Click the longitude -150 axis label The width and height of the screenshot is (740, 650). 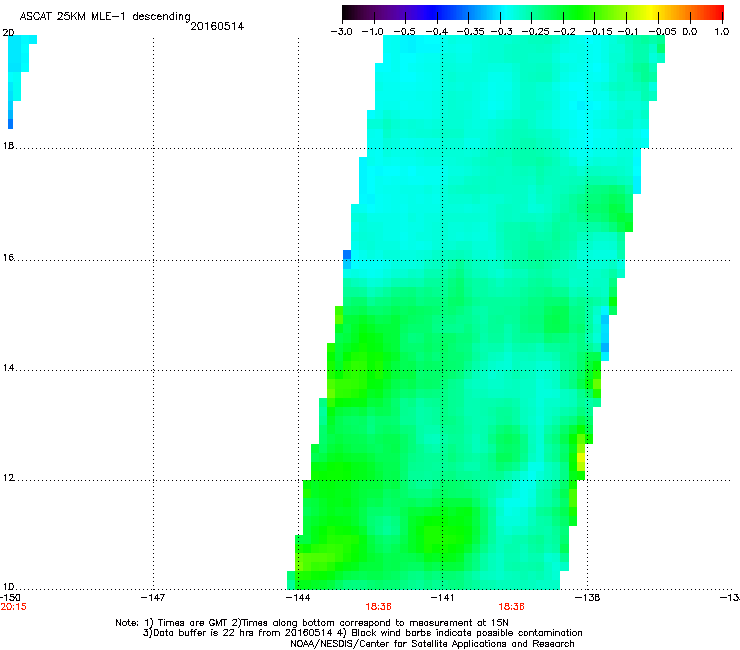pos(10,598)
